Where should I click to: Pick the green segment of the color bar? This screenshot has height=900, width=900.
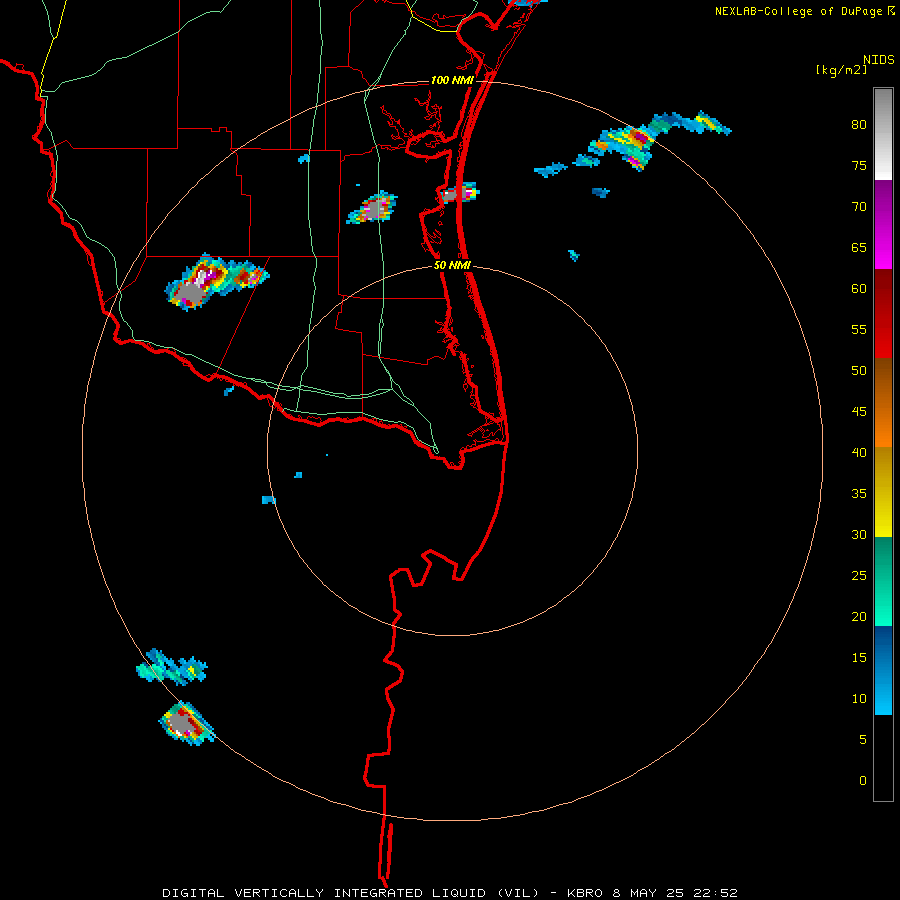click(x=883, y=581)
